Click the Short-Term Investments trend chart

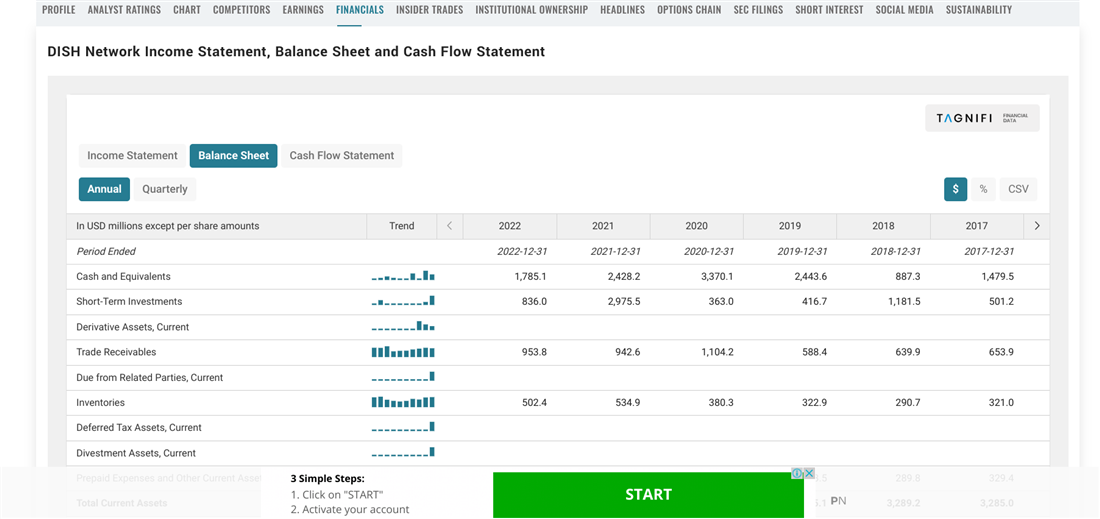[402, 302]
